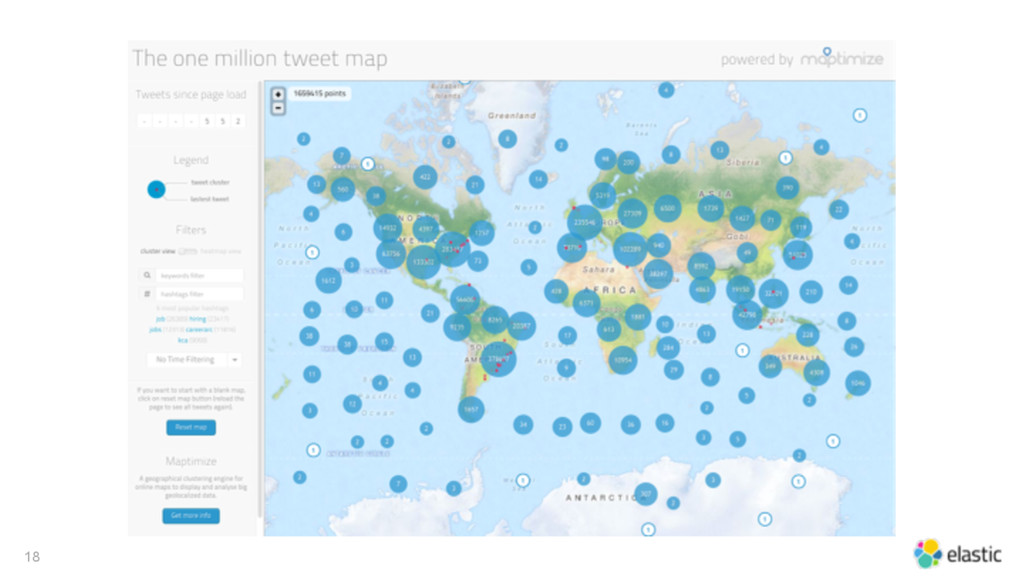The height and width of the screenshot is (576, 1024).
Task: Open the 390 cluster in eastern Siberia
Action: point(788,187)
